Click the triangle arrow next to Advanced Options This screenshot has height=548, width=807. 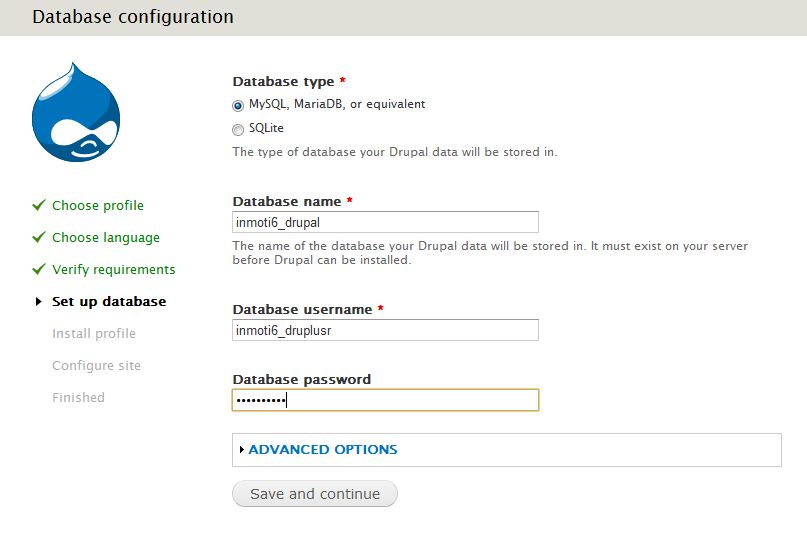click(x=242, y=450)
